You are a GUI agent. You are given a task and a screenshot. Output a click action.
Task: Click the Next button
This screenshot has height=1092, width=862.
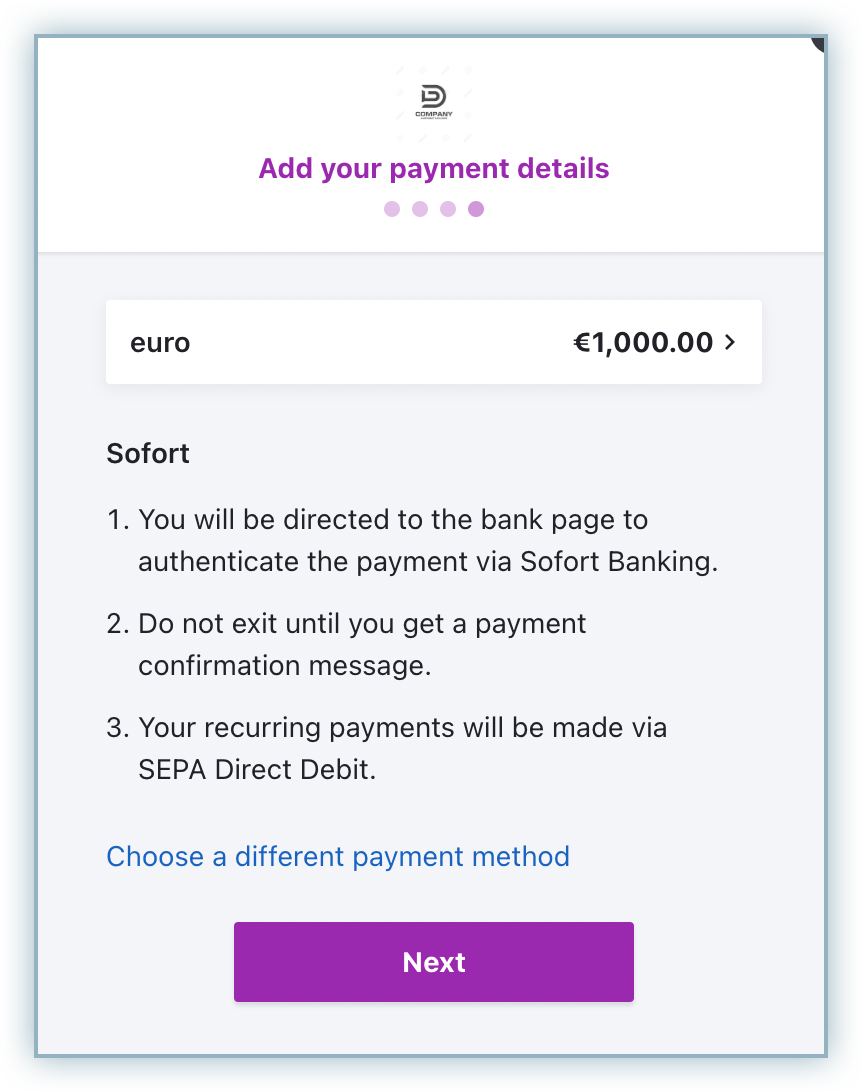point(434,962)
